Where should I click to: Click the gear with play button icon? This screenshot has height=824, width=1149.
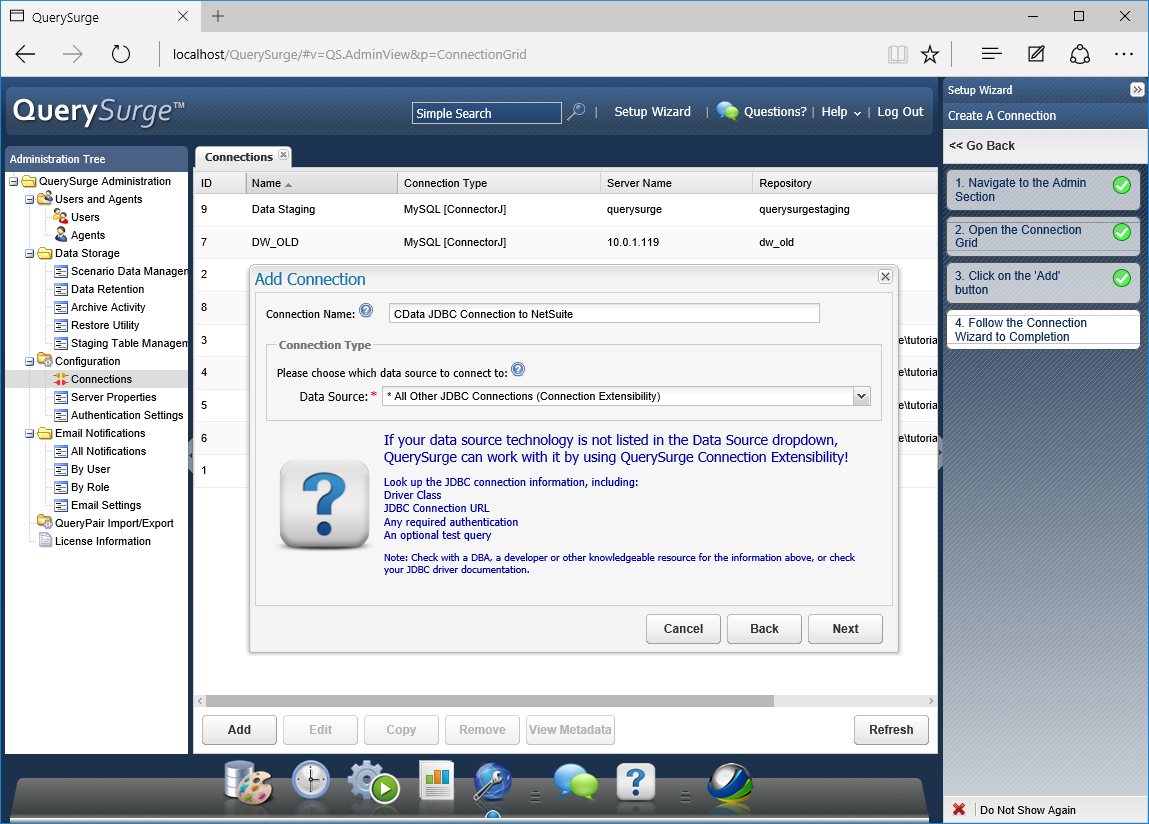tap(373, 782)
